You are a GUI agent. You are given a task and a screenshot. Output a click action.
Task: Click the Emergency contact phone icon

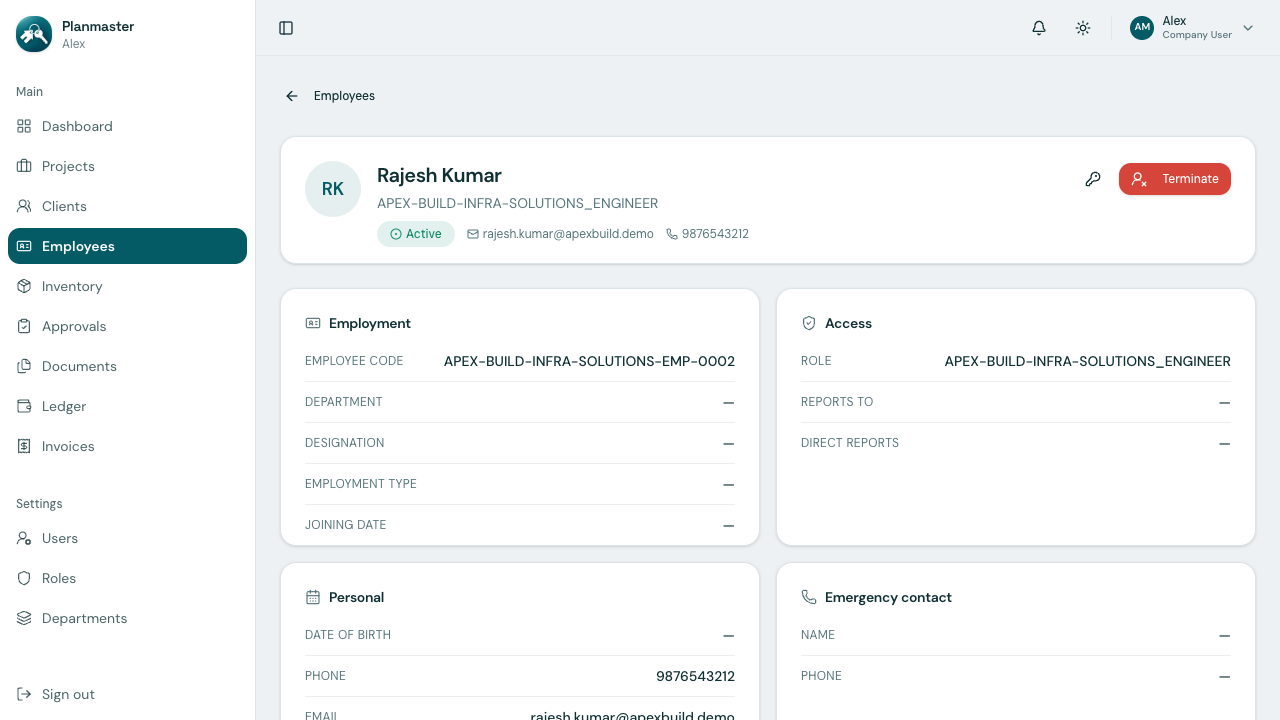coord(809,597)
